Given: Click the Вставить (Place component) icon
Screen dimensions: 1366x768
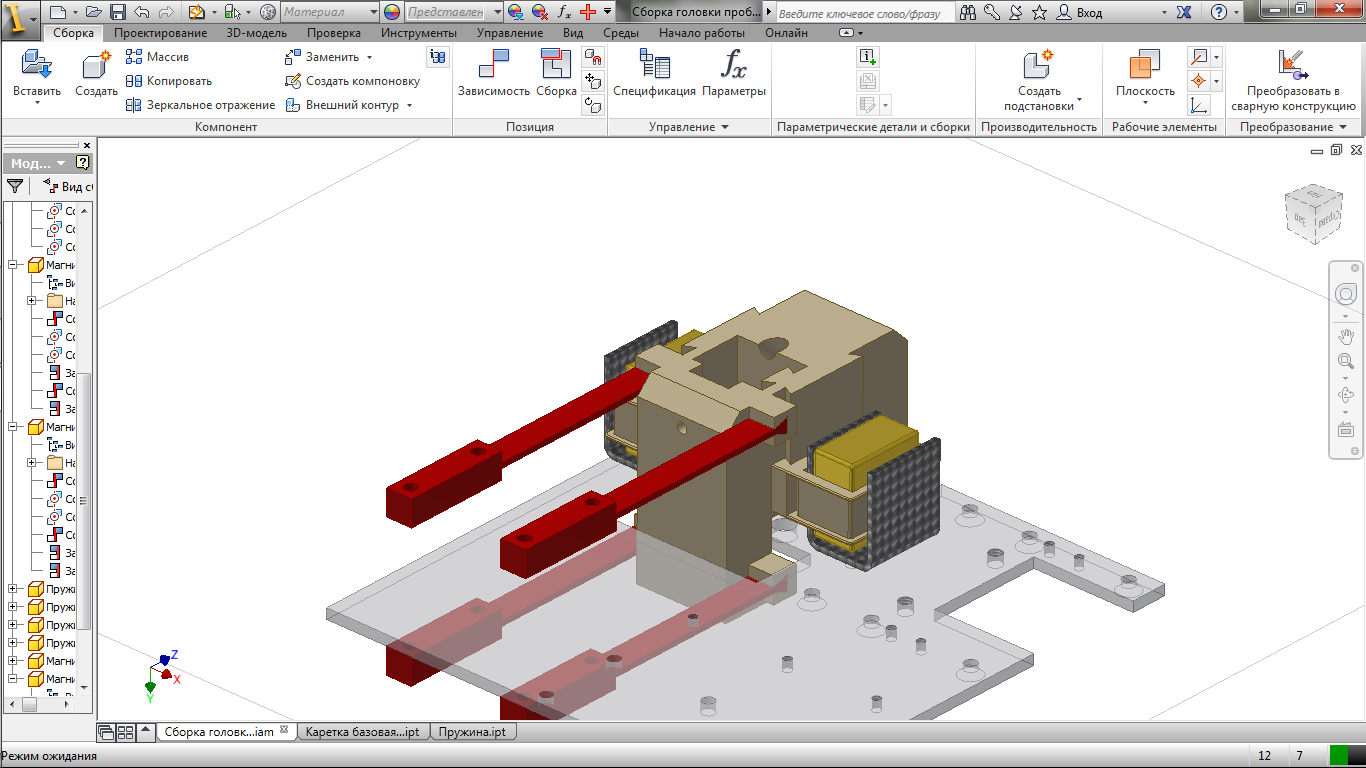Looking at the screenshot, I should pos(37,68).
